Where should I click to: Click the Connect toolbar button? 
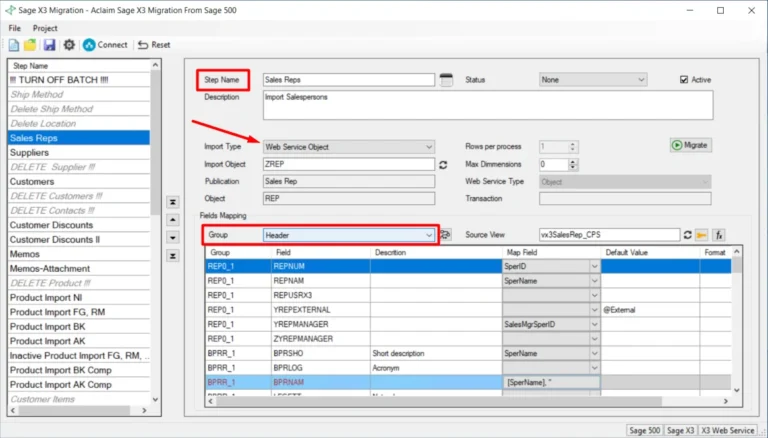(105, 45)
